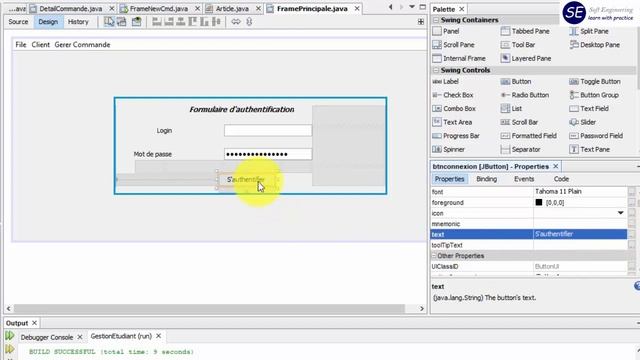
Task: Choose Scroll Bar from Swing Controls
Action: tap(519, 122)
